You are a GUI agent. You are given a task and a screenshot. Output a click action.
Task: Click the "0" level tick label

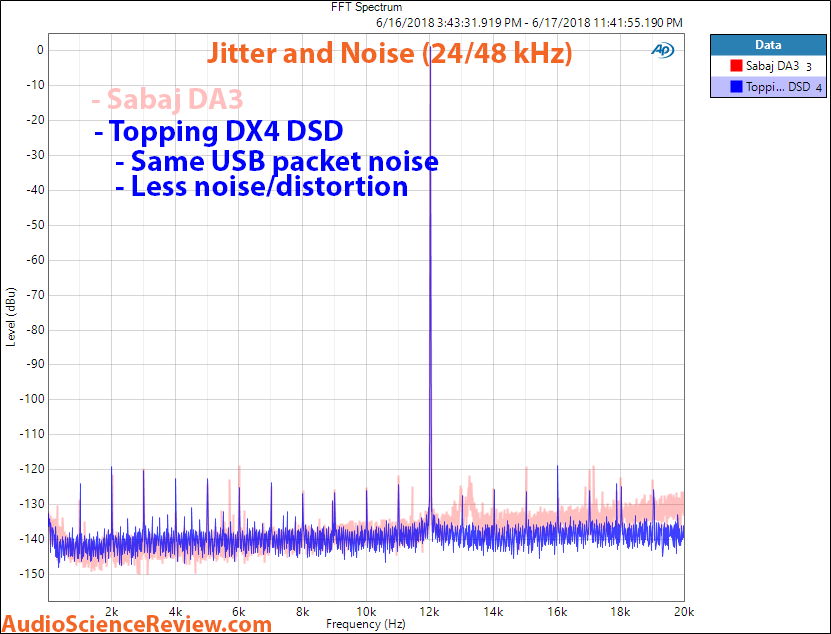tap(40, 50)
